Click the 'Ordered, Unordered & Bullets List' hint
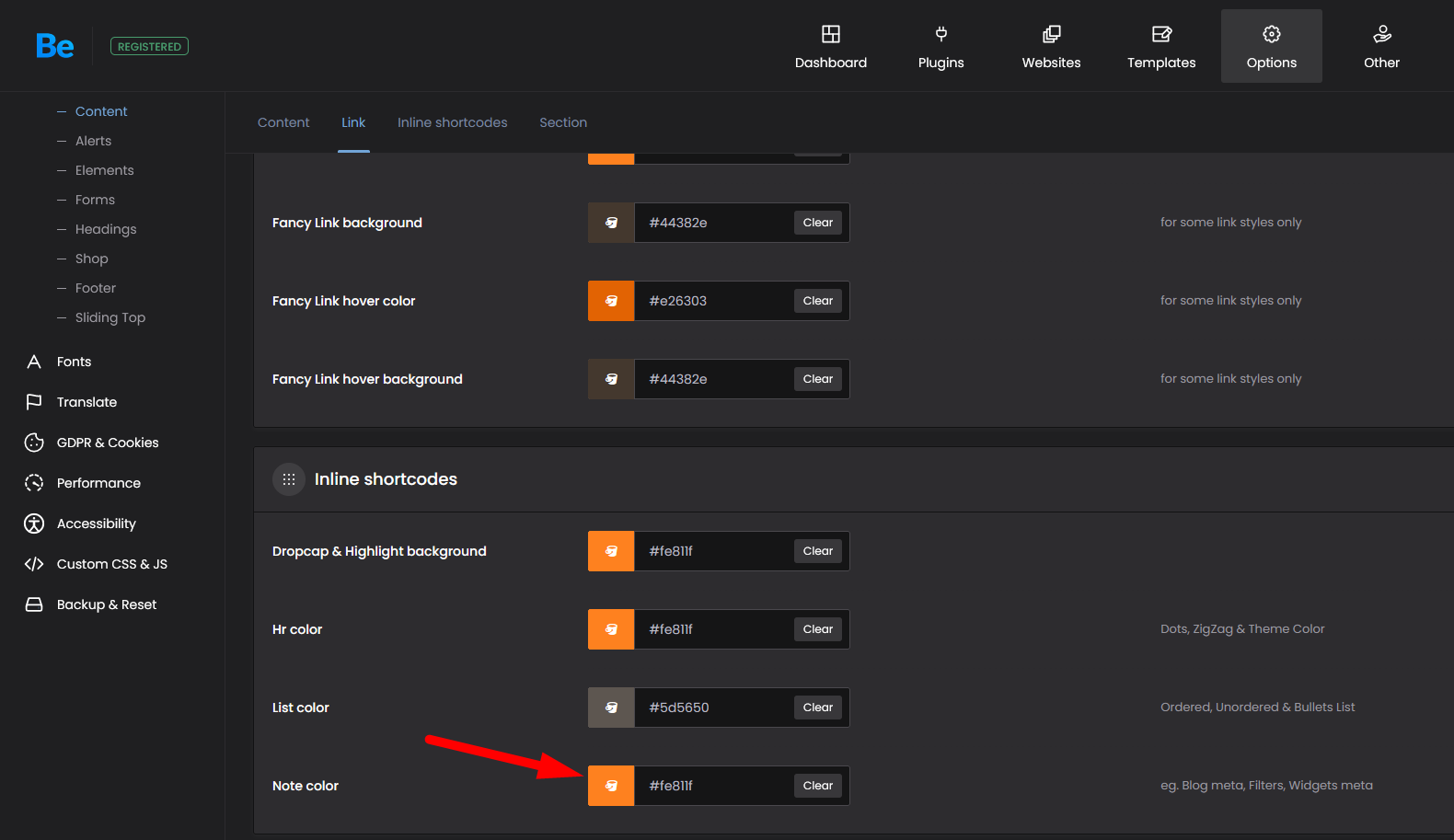Image resolution: width=1454 pixels, height=840 pixels. coord(1257,708)
